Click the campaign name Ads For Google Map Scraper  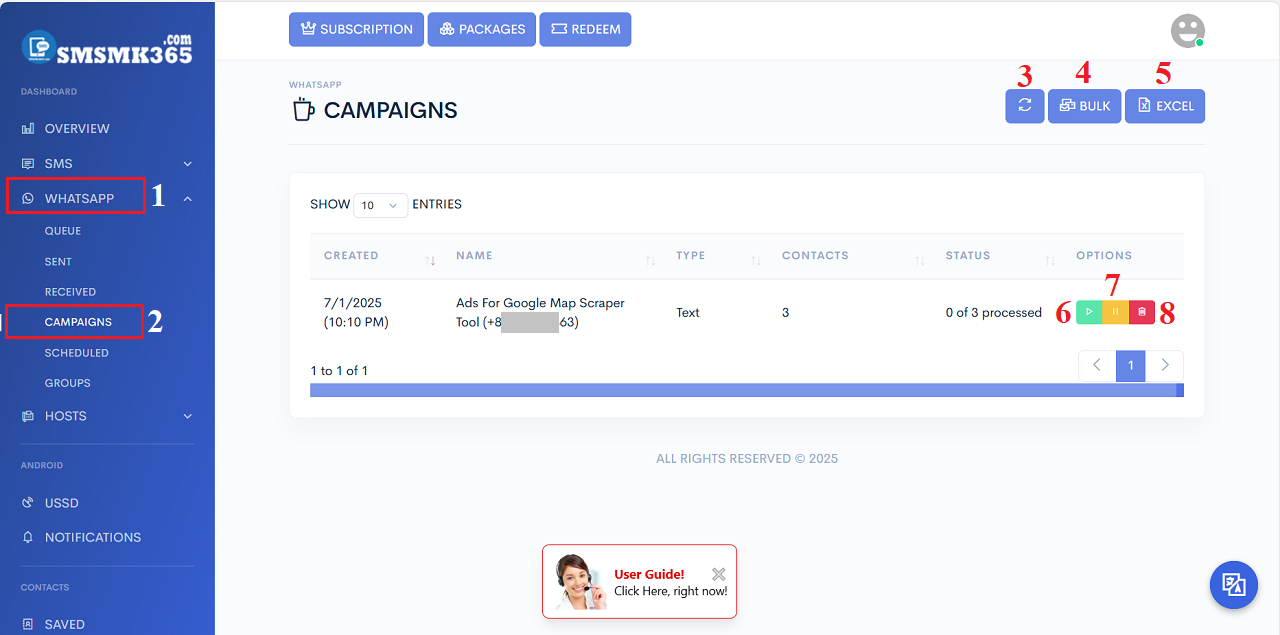coord(540,312)
